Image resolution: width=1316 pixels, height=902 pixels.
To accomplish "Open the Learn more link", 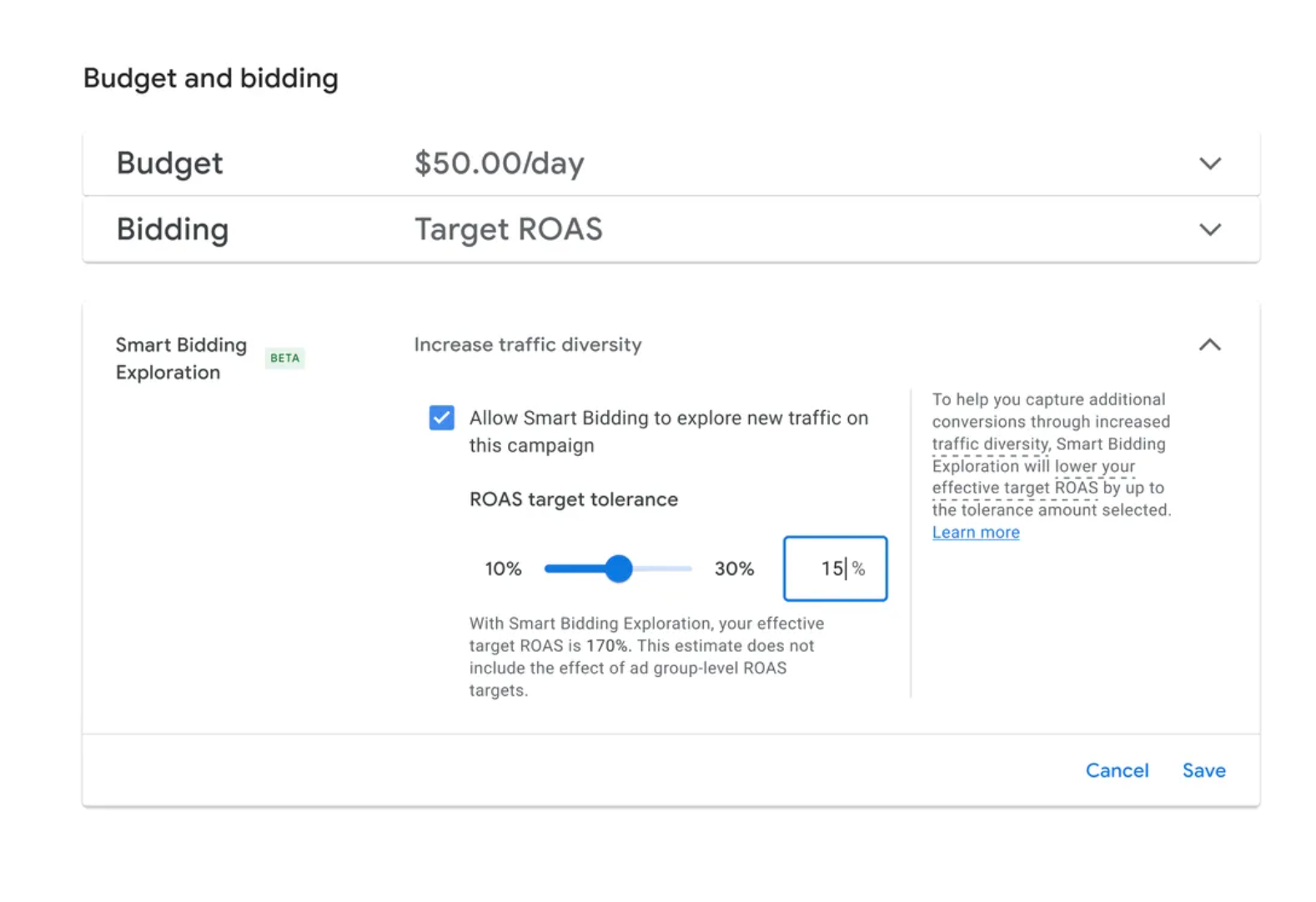I will [x=976, y=532].
